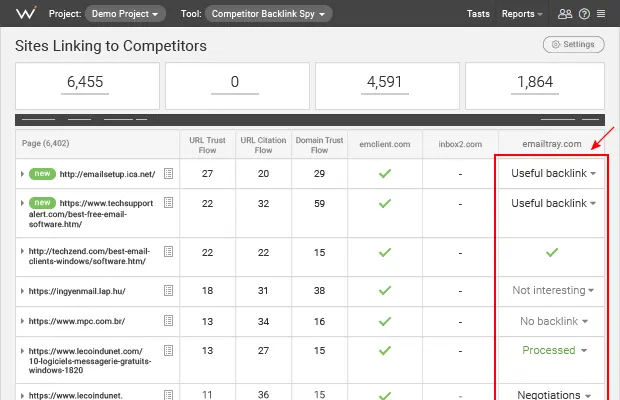Sort by Domain Trust Flow column

319,145
